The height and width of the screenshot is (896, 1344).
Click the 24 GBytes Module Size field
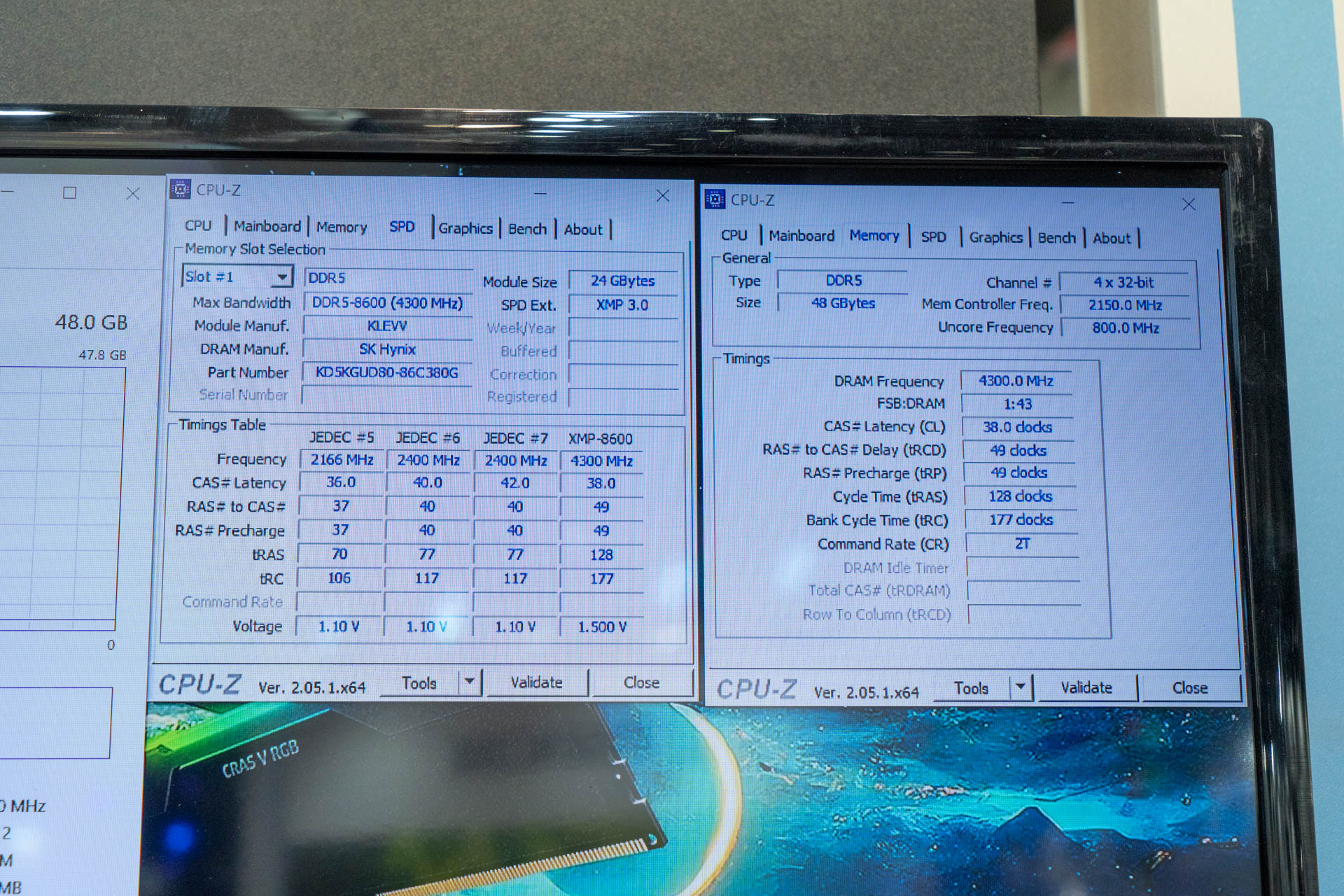point(623,281)
